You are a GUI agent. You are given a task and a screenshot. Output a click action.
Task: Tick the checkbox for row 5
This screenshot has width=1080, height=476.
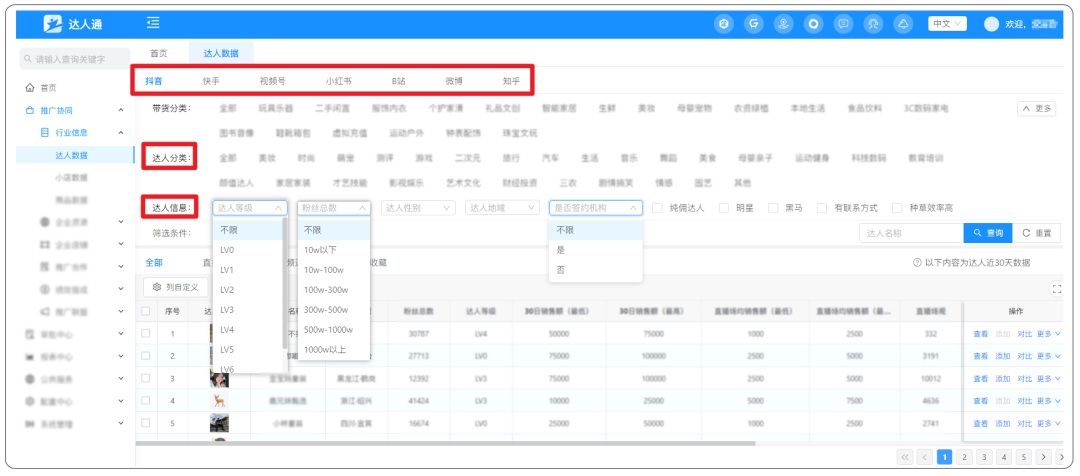click(145, 422)
